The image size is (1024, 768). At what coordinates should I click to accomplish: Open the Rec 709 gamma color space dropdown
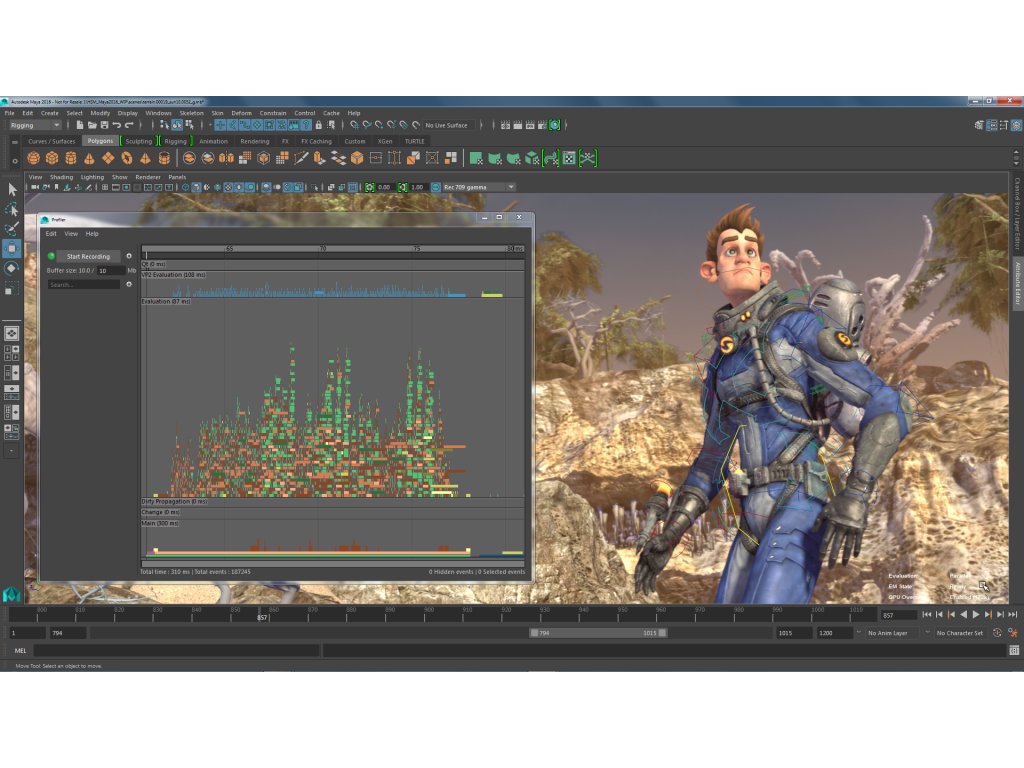(x=478, y=187)
